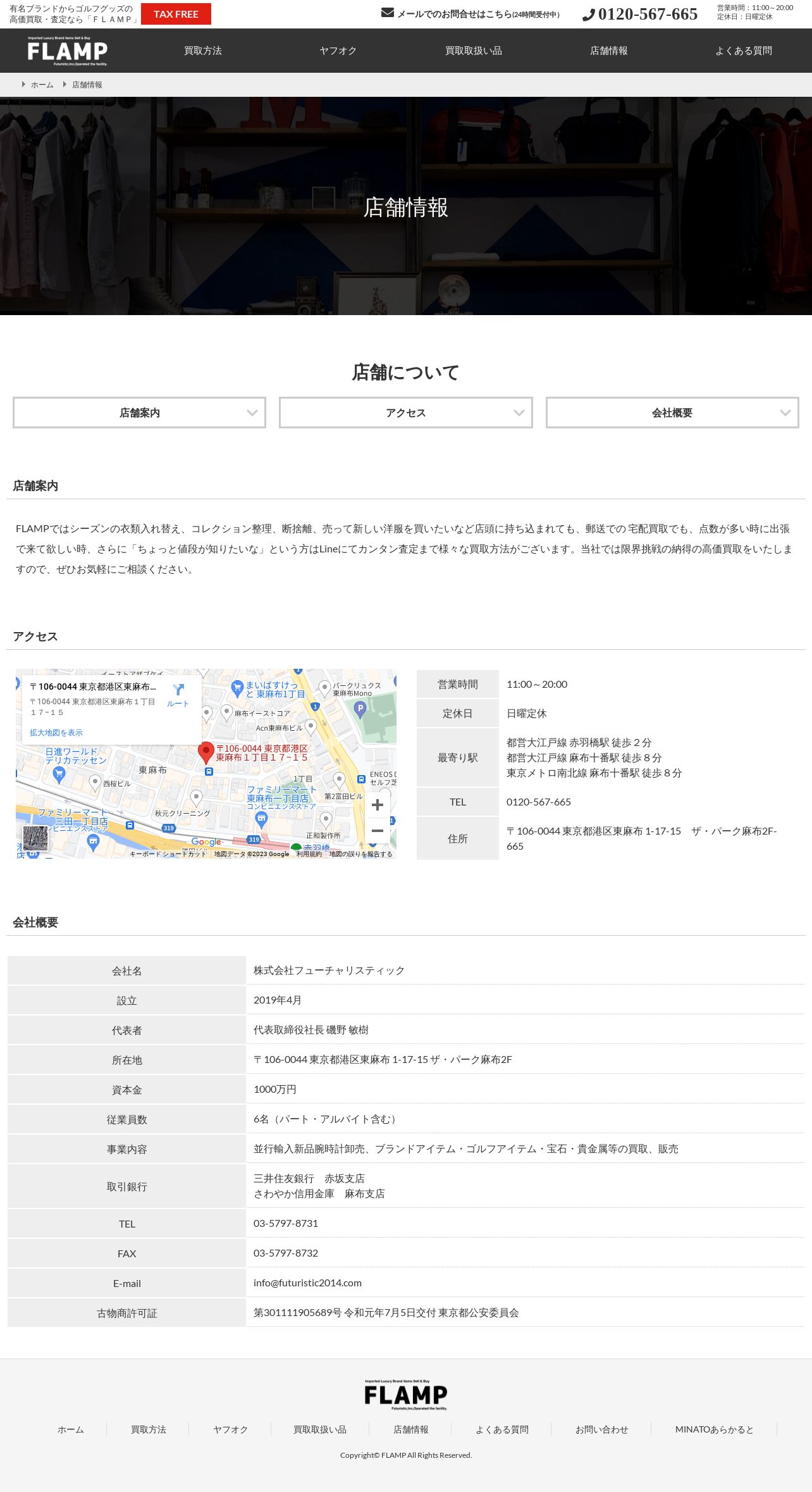Screen dimensions: 812x1492
Task: Click the breadcrumb arrow before ホーム
Action: pyautogui.click(x=23, y=84)
